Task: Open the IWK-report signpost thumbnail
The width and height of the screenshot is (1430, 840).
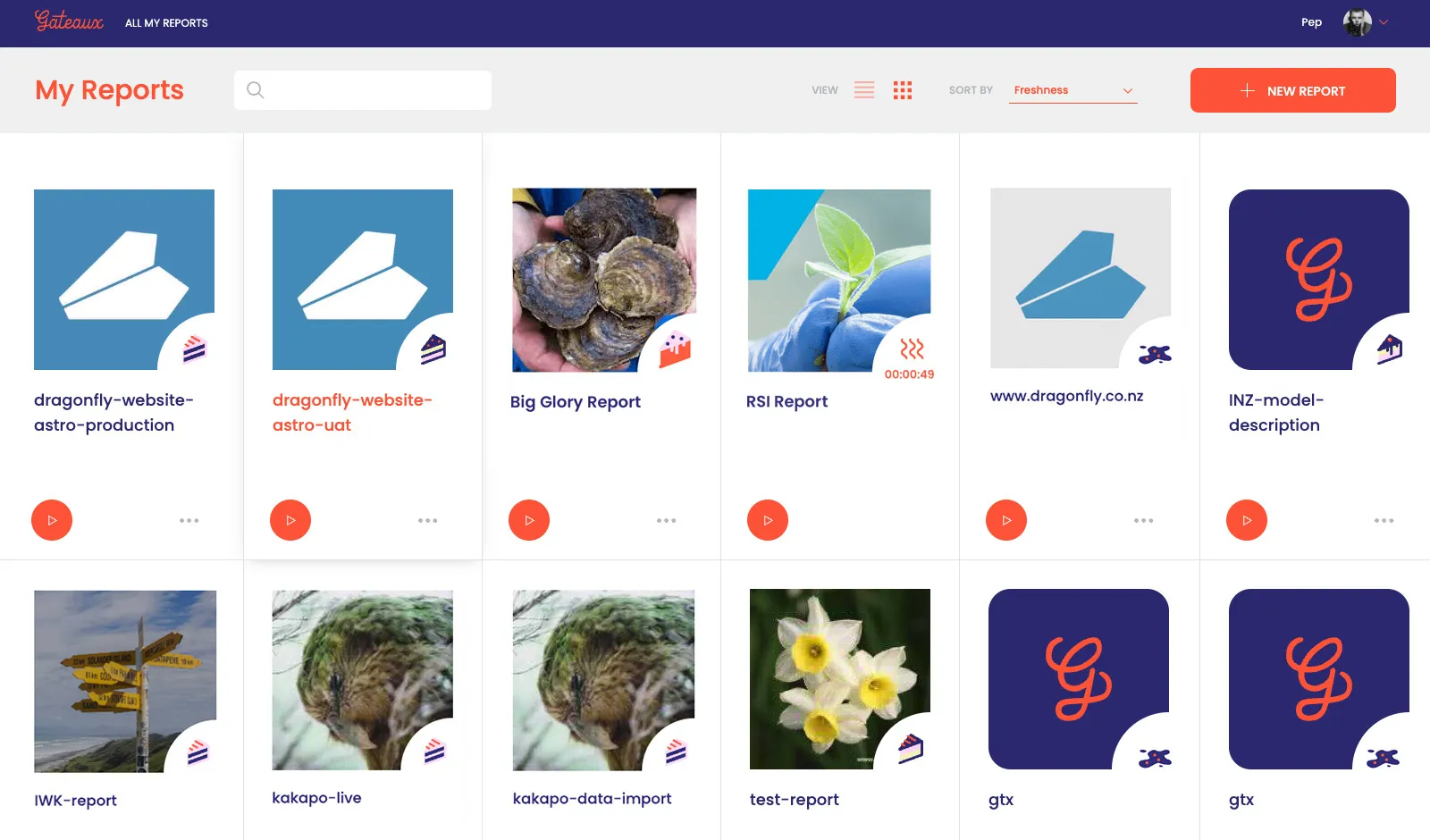Action: [125, 681]
